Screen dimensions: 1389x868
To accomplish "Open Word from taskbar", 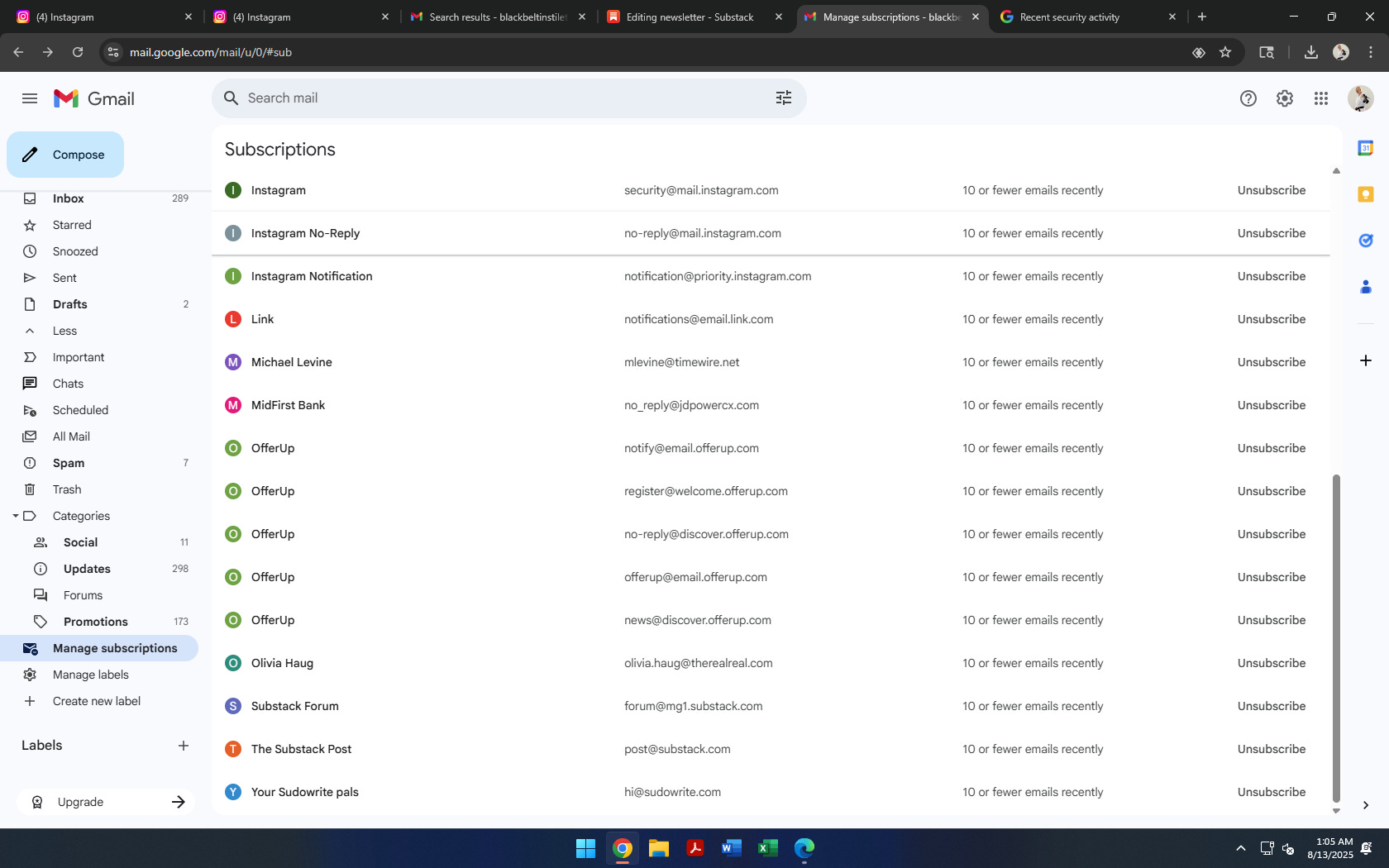I will pos(732,848).
